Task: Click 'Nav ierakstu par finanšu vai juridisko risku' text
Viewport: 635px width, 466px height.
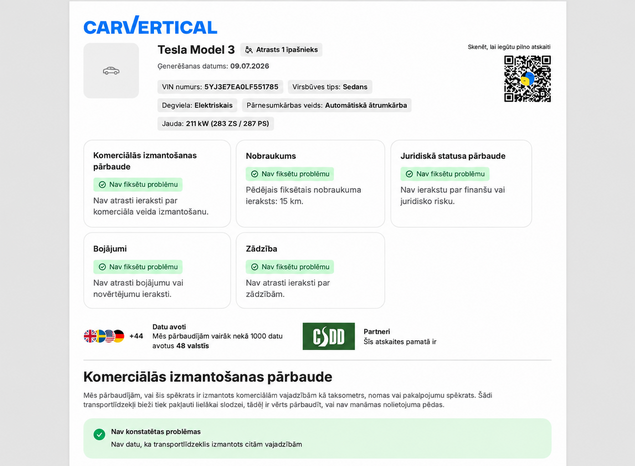Action: [453, 196]
